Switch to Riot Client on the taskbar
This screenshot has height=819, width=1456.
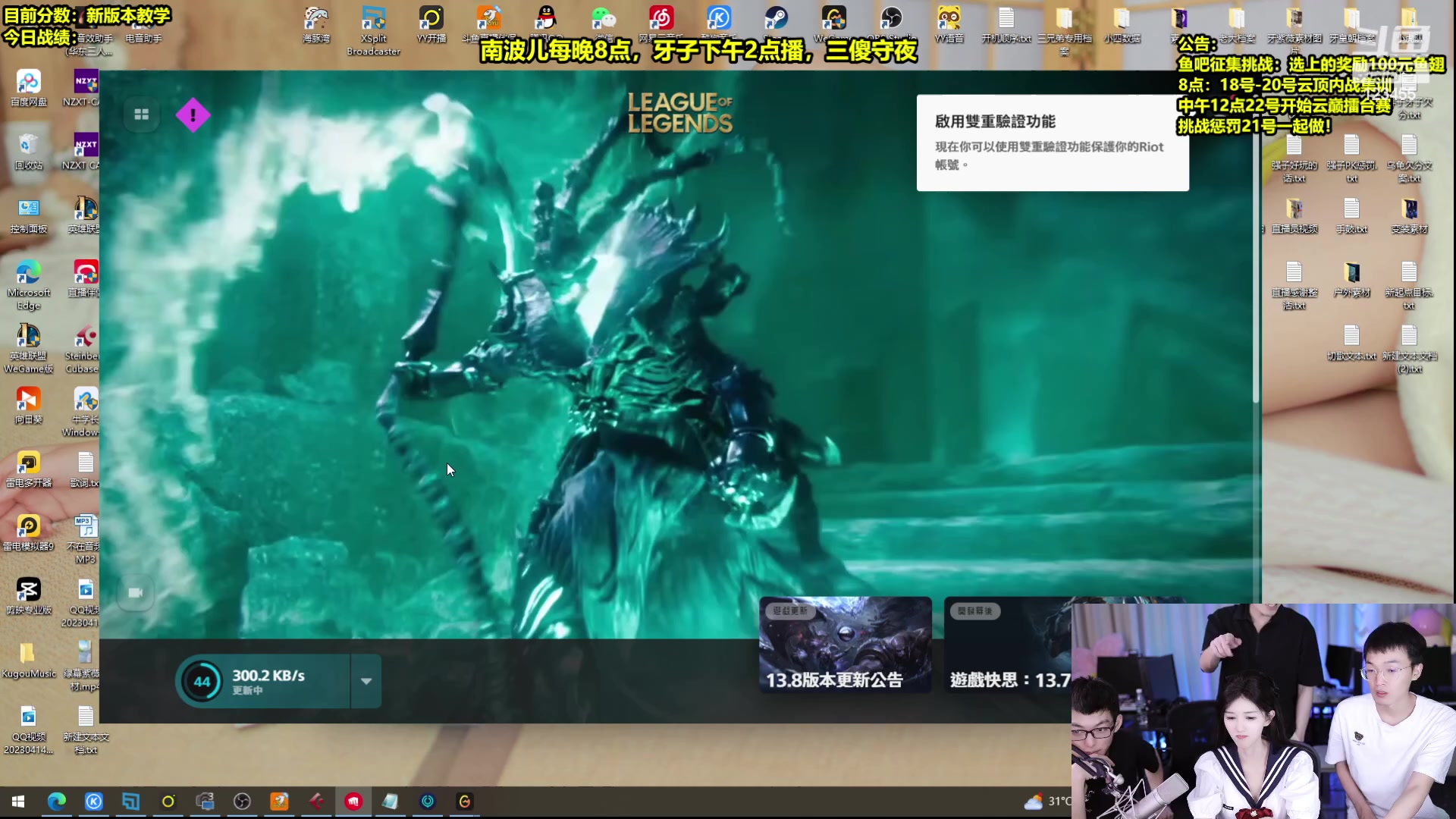(353, 802)
